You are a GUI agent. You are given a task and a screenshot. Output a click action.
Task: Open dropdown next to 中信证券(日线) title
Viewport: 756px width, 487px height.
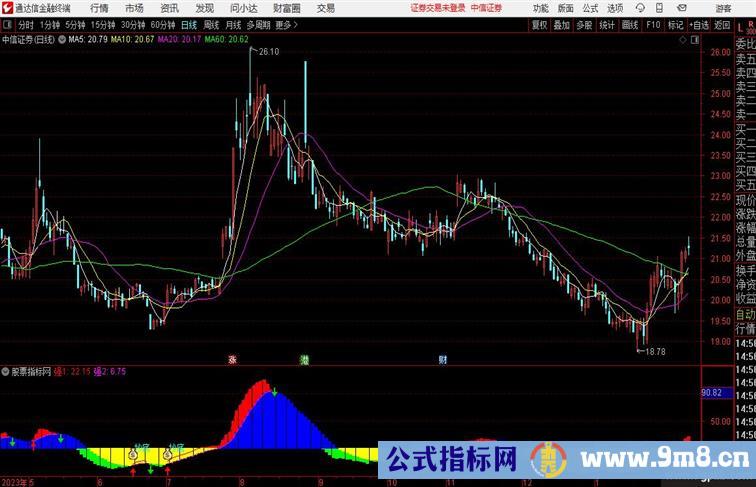(x=64, y=40)
